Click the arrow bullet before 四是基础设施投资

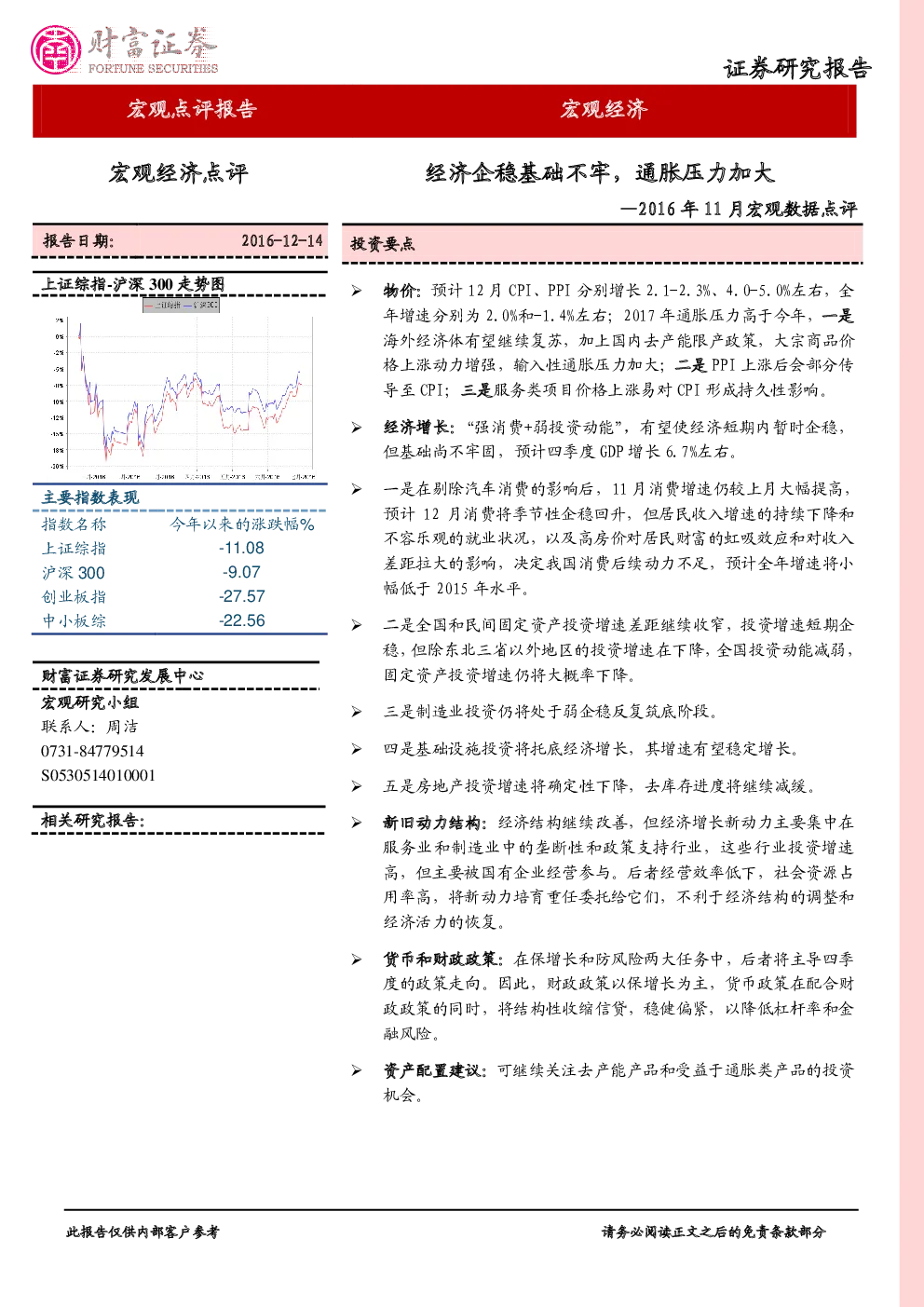[357, 749]
